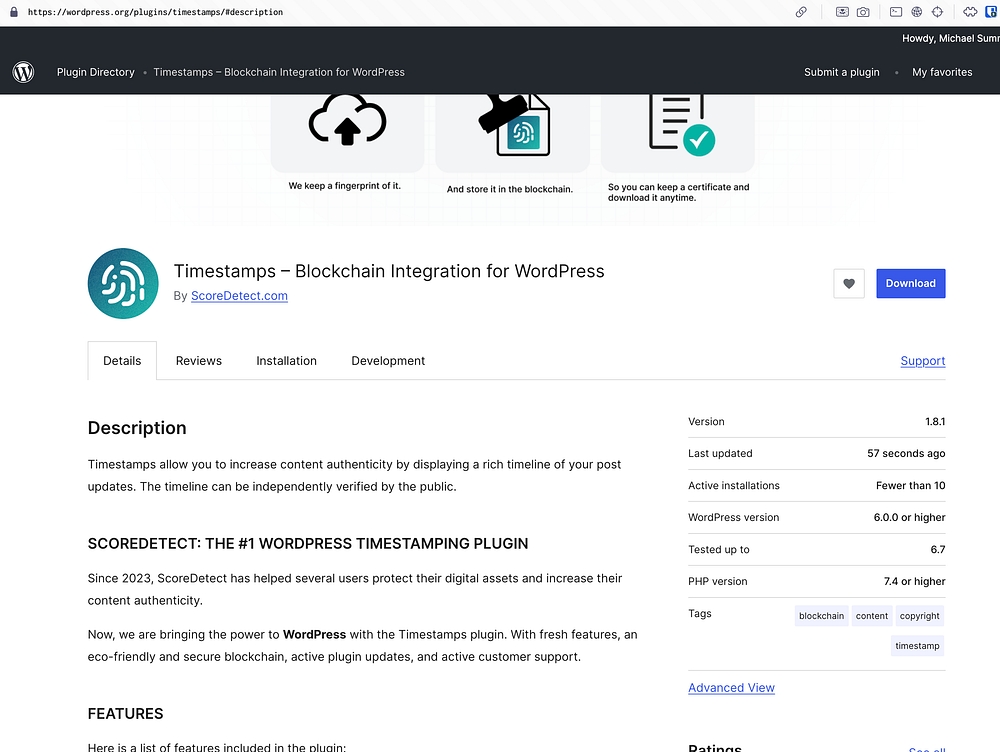This screenshot has height=752, width=1000.
Task: Click the plugin title heading
Action: click(x=389, y=271)
